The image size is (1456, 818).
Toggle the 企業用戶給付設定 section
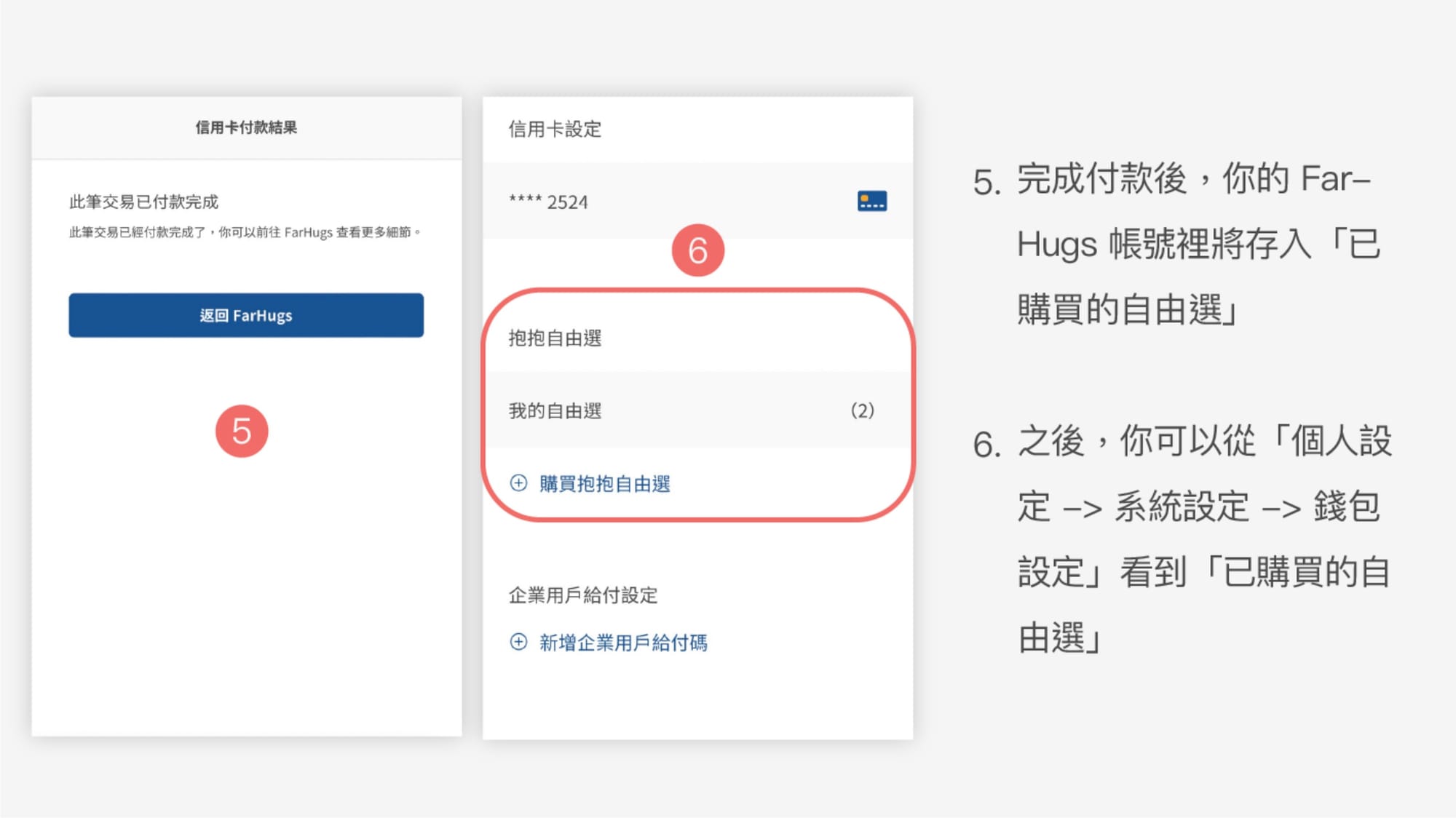pyautogui.click(x=582, y=595)
